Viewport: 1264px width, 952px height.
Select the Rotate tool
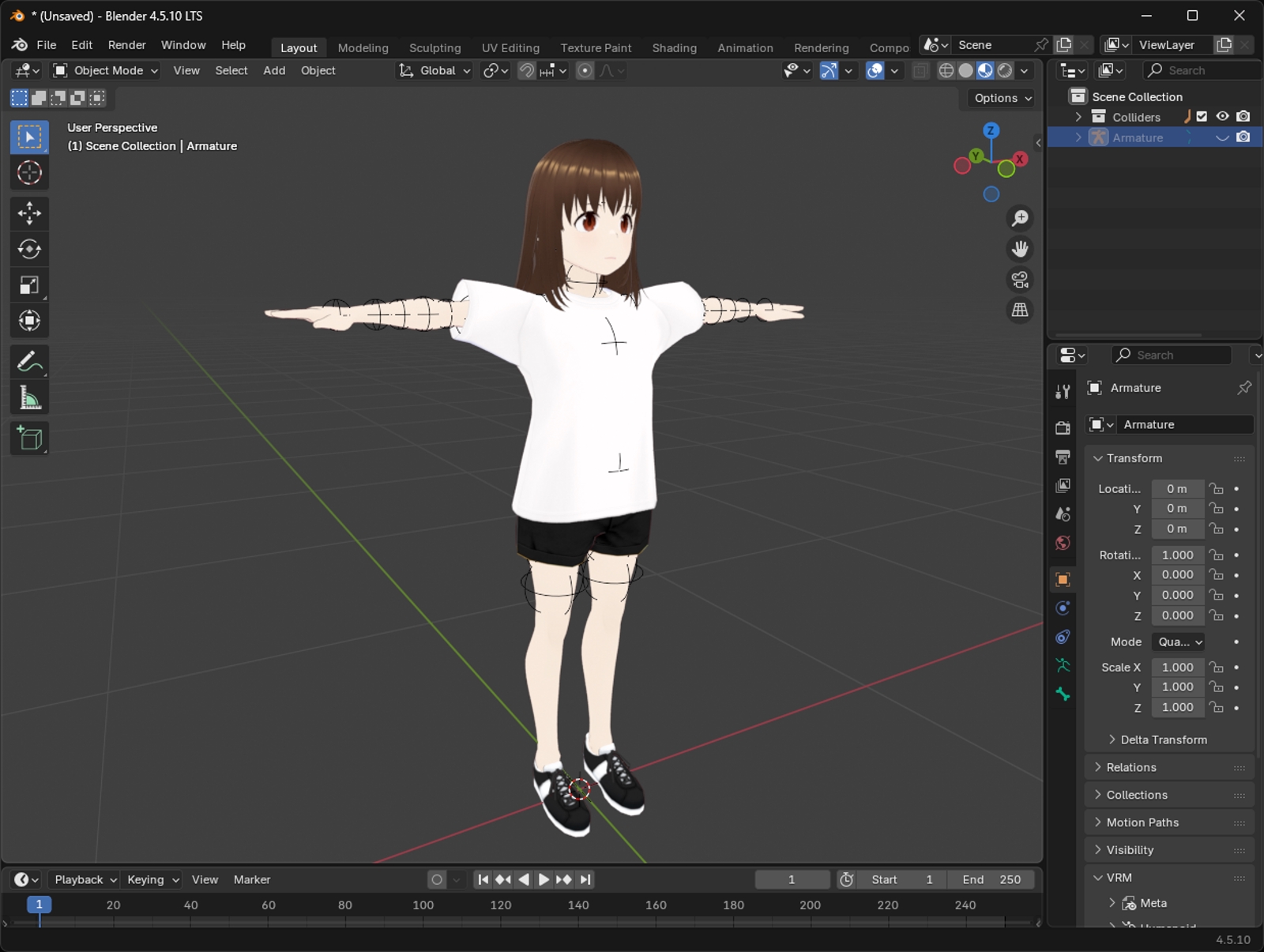point(30,249)
